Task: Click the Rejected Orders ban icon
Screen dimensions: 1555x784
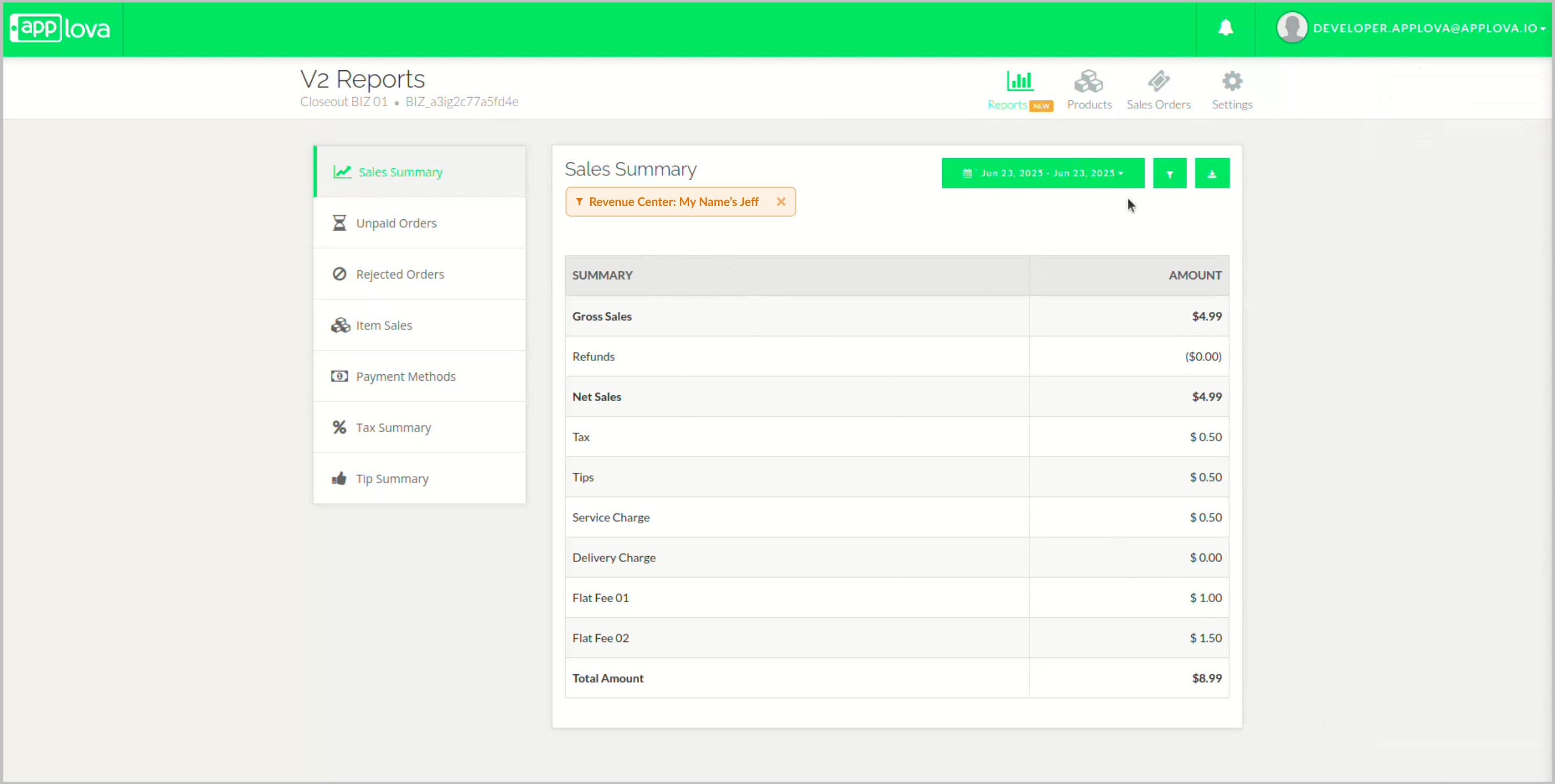Action: (339, 275)
